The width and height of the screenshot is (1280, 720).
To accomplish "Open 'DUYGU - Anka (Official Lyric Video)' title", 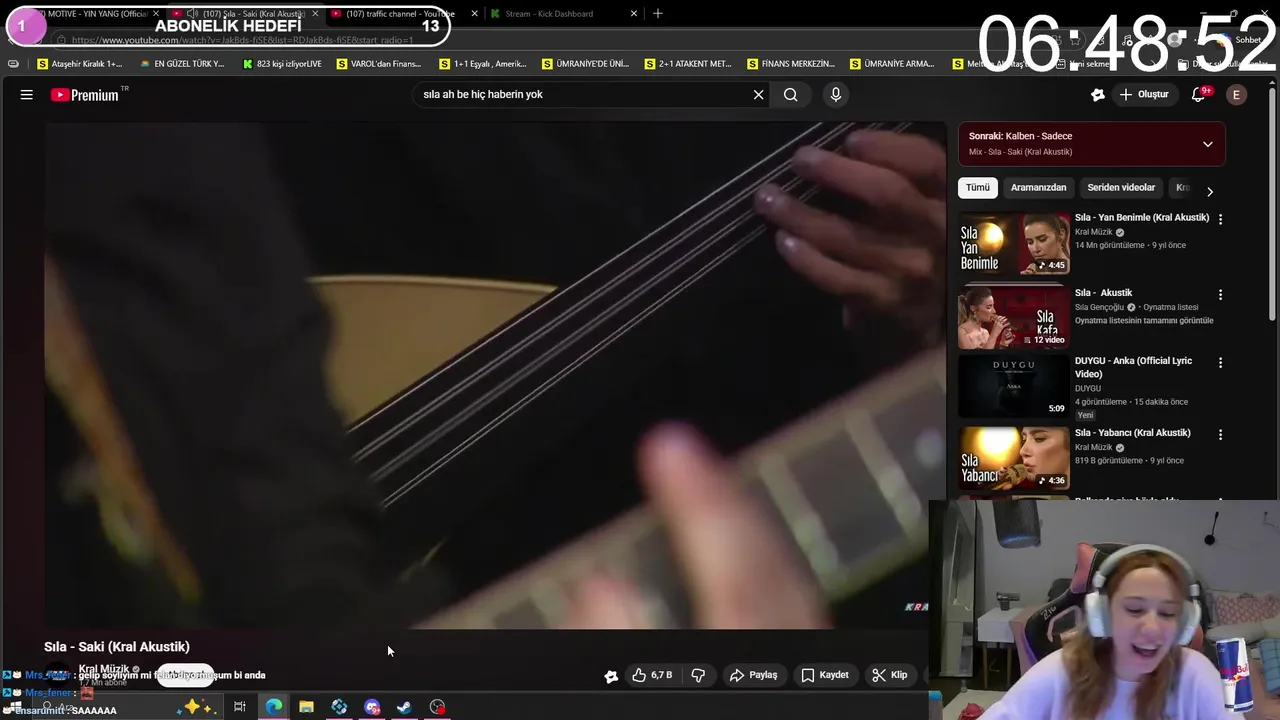I will point(1133,367).
